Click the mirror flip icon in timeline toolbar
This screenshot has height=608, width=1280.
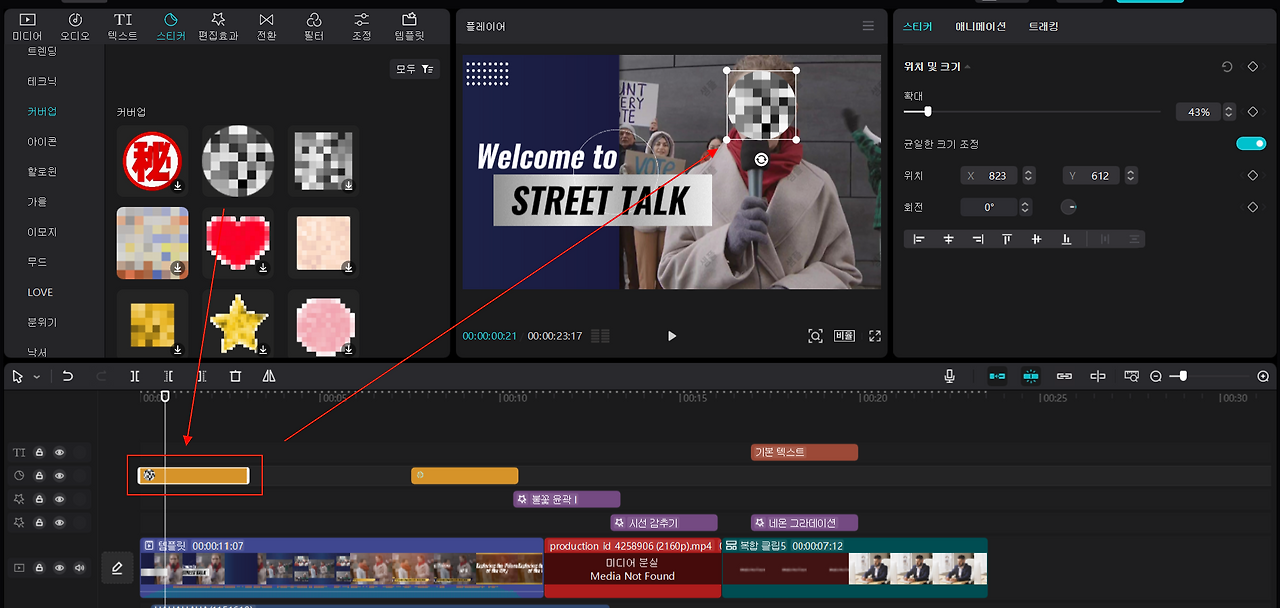269,376
